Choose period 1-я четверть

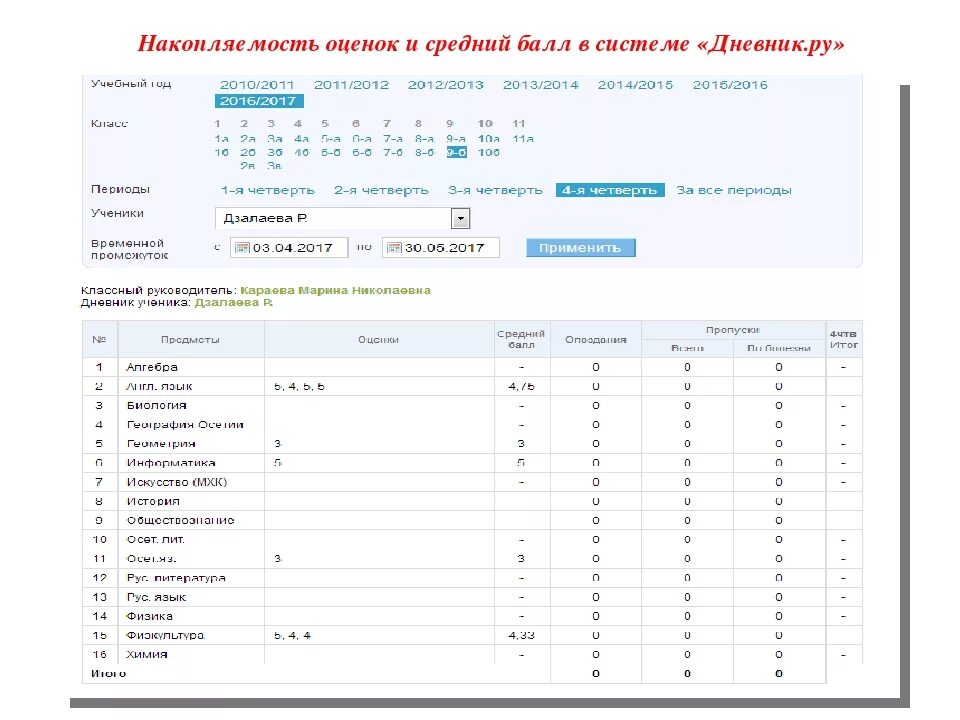click(268, 190)
